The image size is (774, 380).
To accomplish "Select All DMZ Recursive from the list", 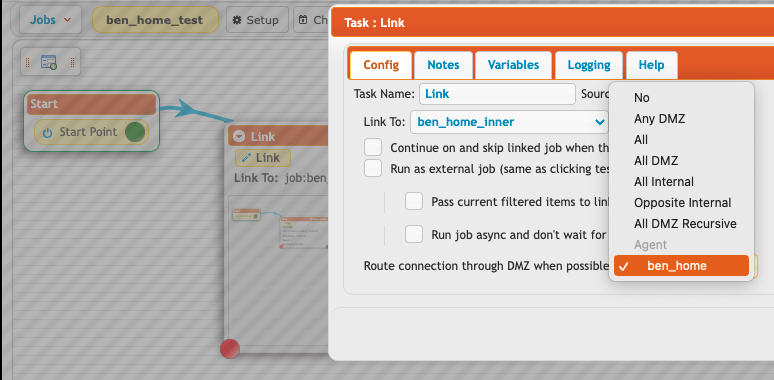I will (685, 224).
